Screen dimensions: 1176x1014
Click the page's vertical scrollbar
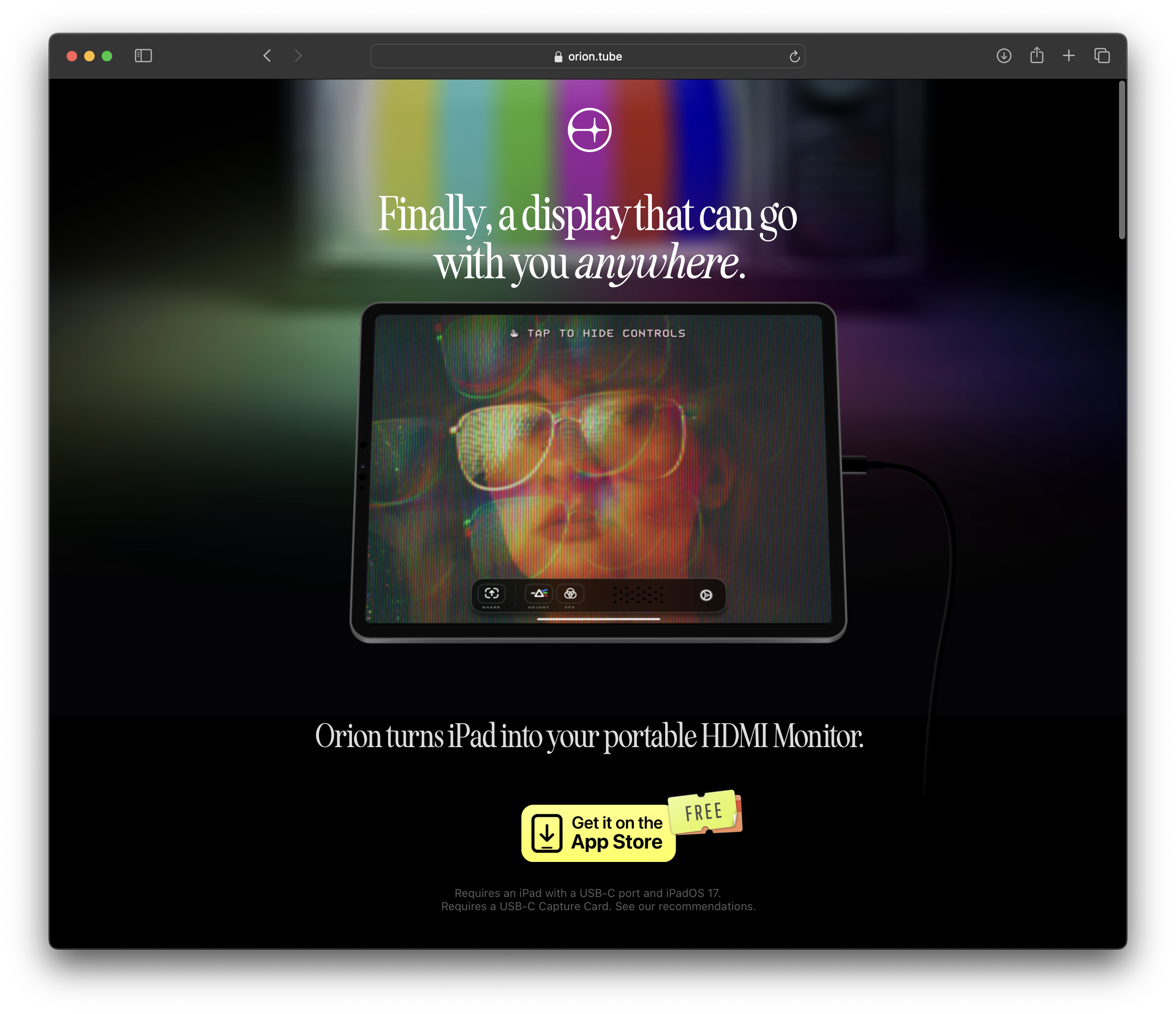[x=1122, y=161]
